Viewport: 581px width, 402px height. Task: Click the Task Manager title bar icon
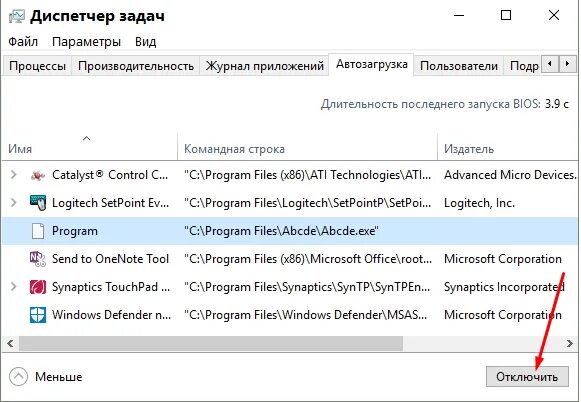coord(17,16)
